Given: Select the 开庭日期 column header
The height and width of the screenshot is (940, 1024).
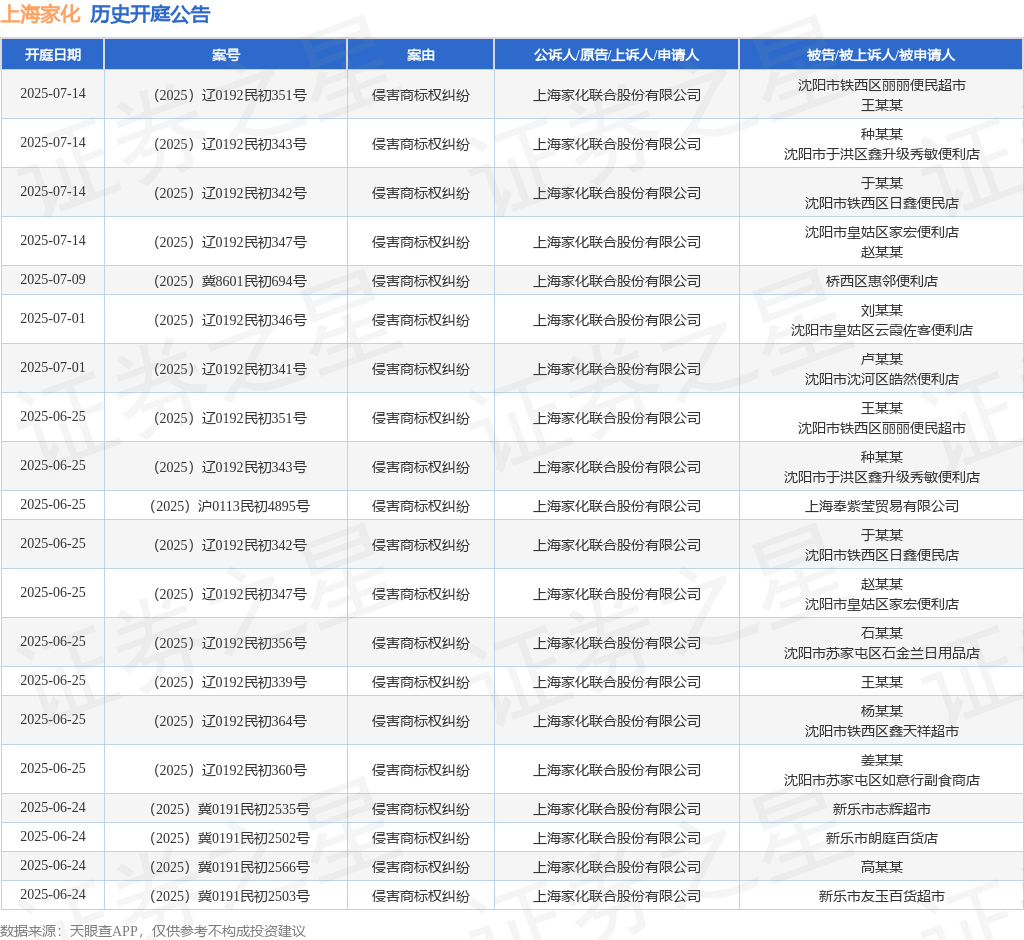Looking at the screenshot, I should pos(53,55).
